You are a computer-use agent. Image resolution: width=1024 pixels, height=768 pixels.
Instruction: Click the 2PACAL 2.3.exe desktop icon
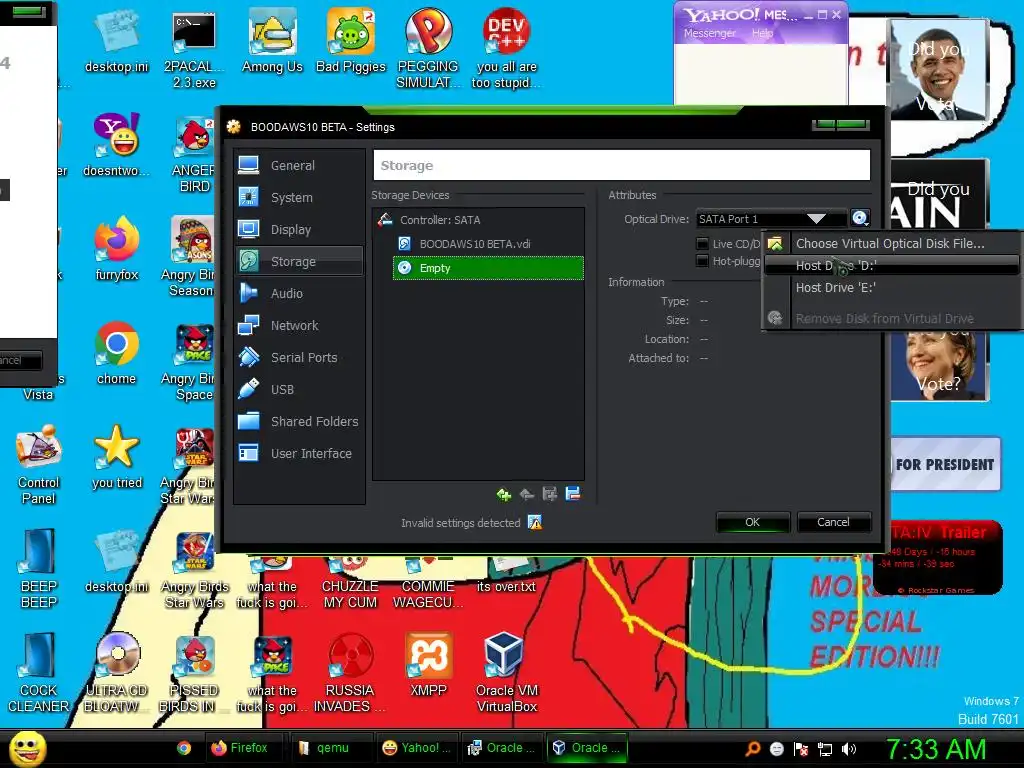194,50
